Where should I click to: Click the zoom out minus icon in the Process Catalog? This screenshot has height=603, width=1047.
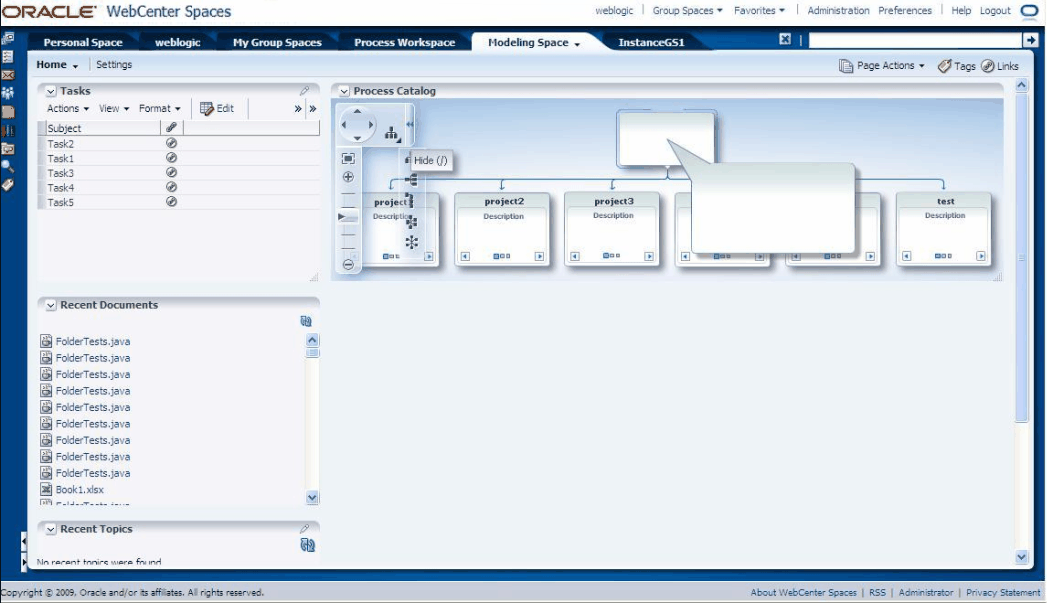click(348, 264)
